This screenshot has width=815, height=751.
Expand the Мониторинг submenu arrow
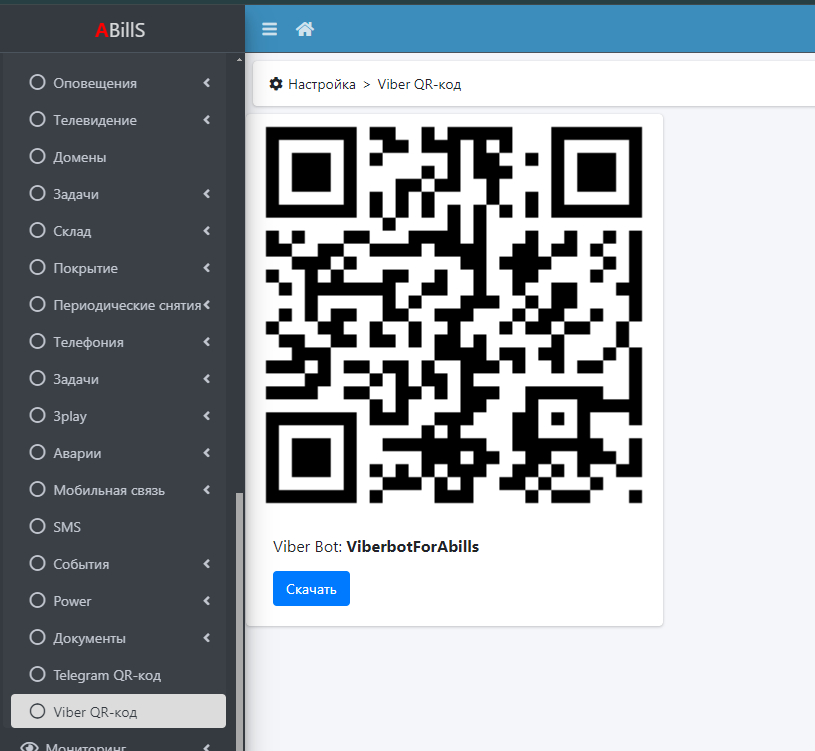click(207, 747)
